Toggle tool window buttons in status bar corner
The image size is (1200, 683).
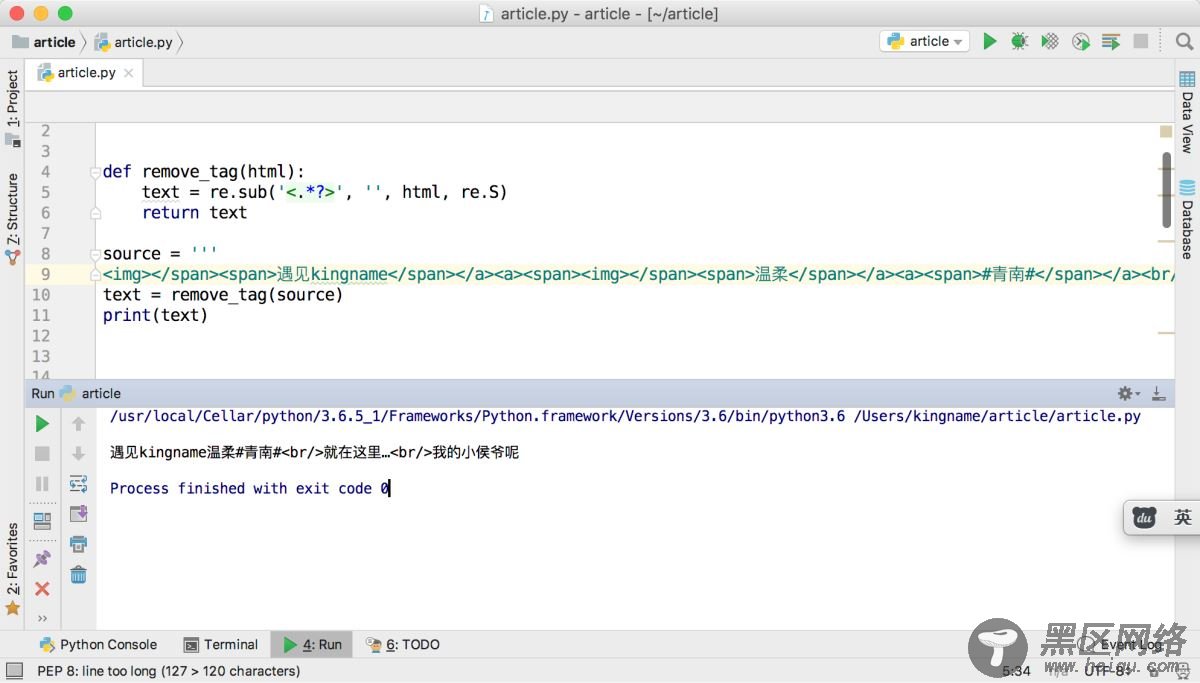point(14,671)
